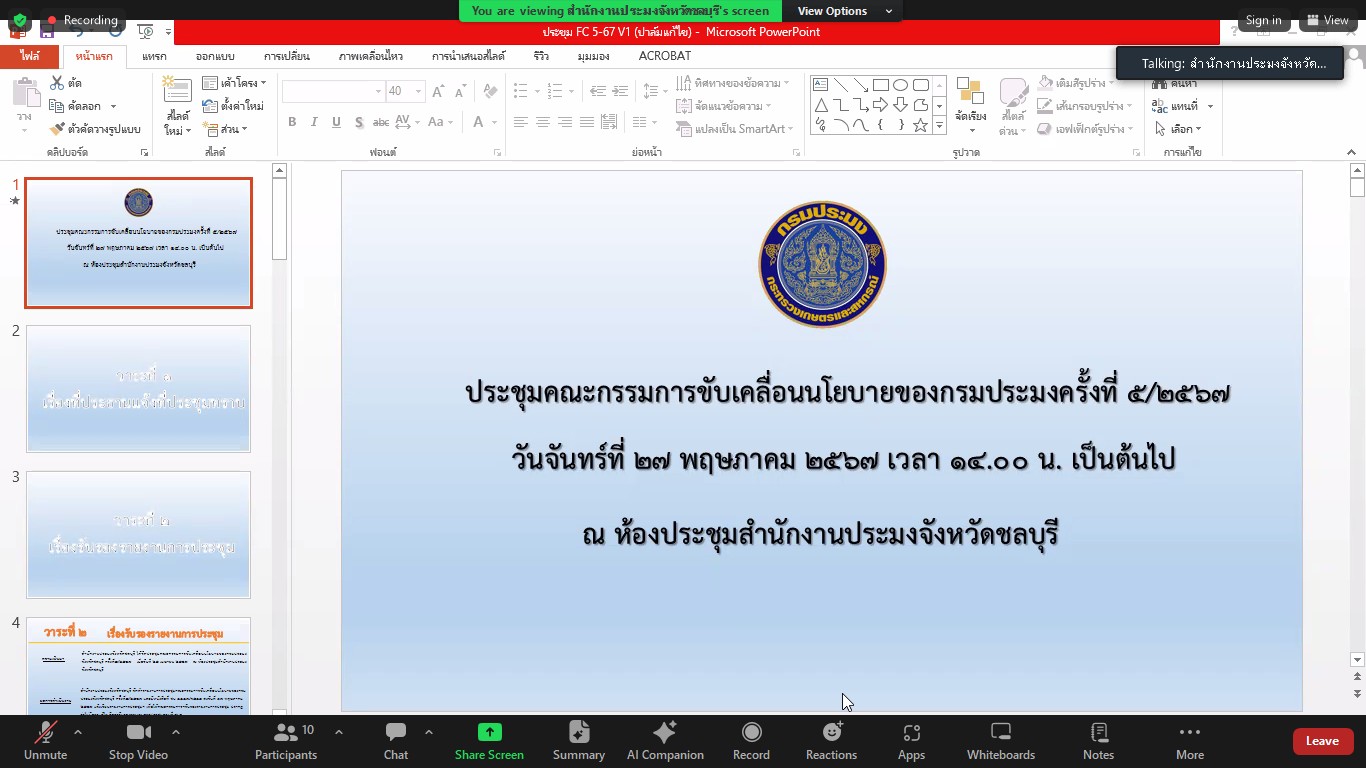Center paragraph text in ribbon
1366x768 pixels.
tap(543, 122)
